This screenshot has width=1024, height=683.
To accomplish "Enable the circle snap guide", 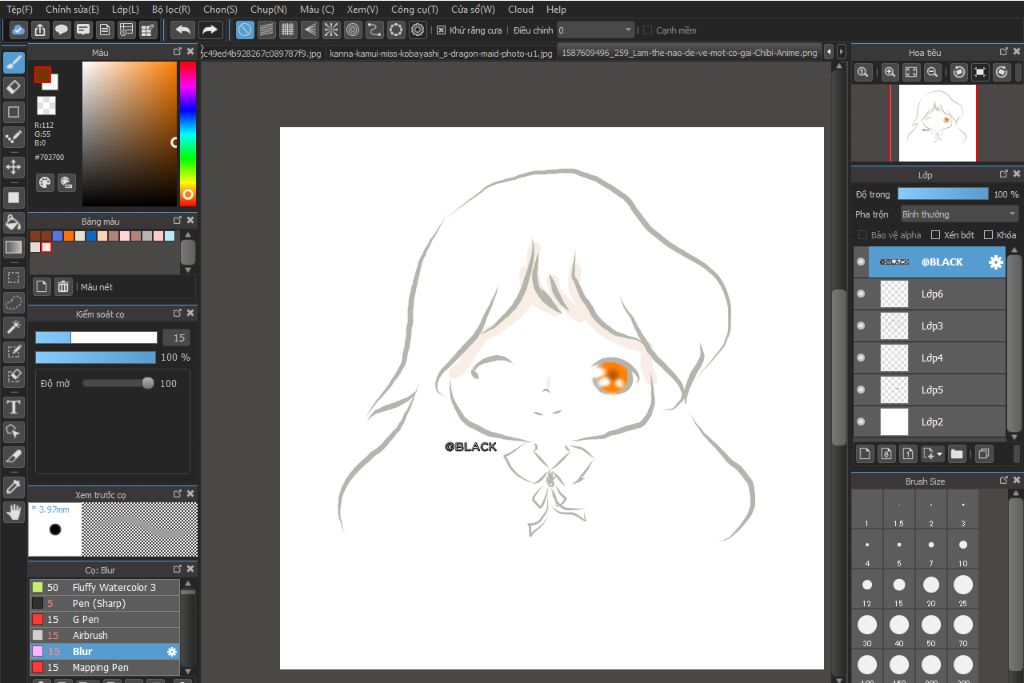I will (353, 30).
